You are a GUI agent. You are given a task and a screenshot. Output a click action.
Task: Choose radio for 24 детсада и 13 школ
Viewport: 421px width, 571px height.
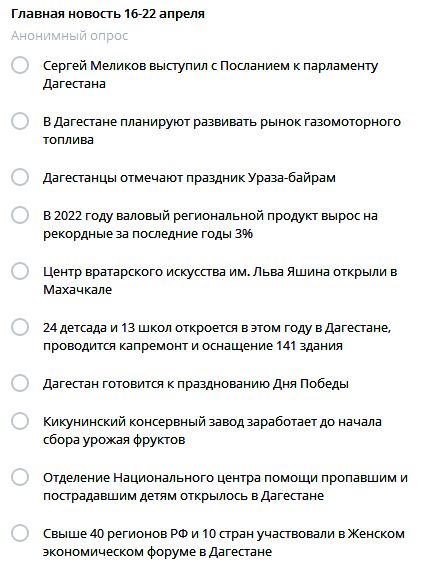click(x=20, y=327)
